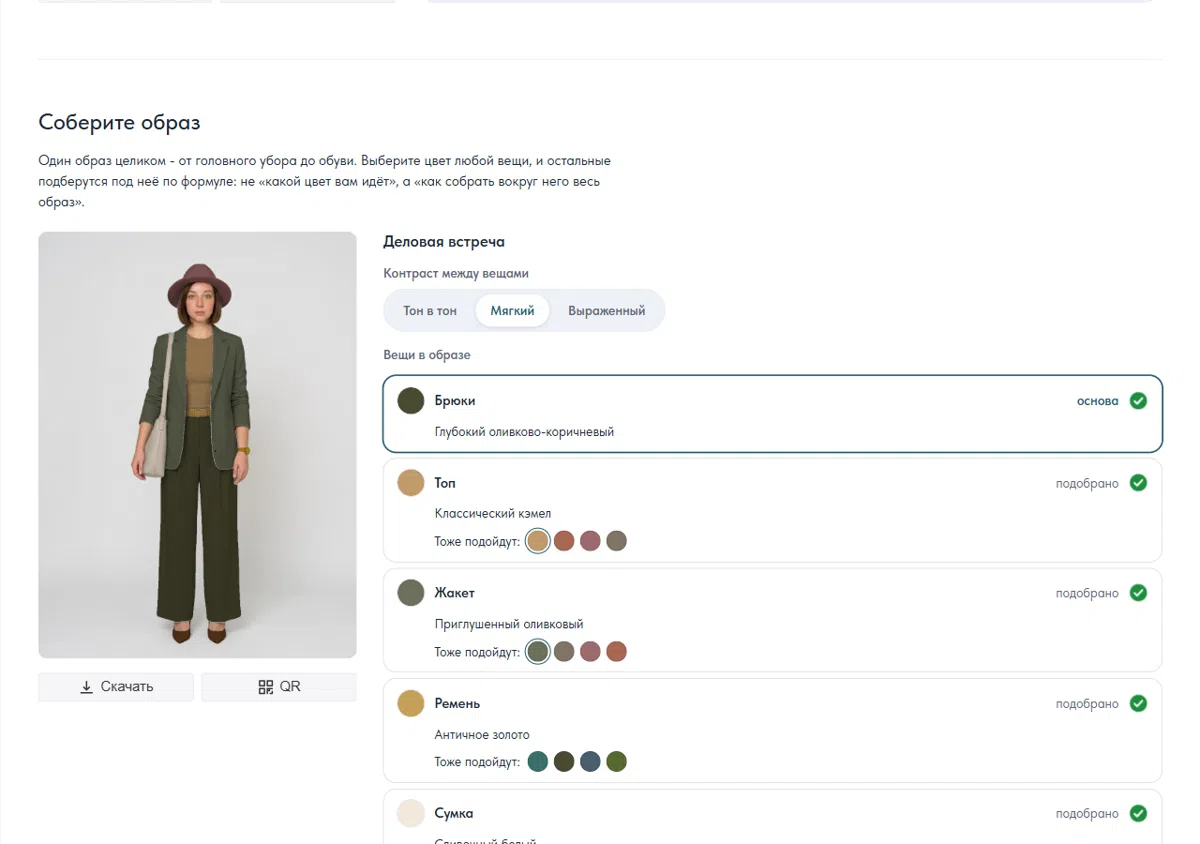Screen dimensions: 1200x844
Task: Click the cream swatch beside Сумка title
Action: [x=411, y=814]
